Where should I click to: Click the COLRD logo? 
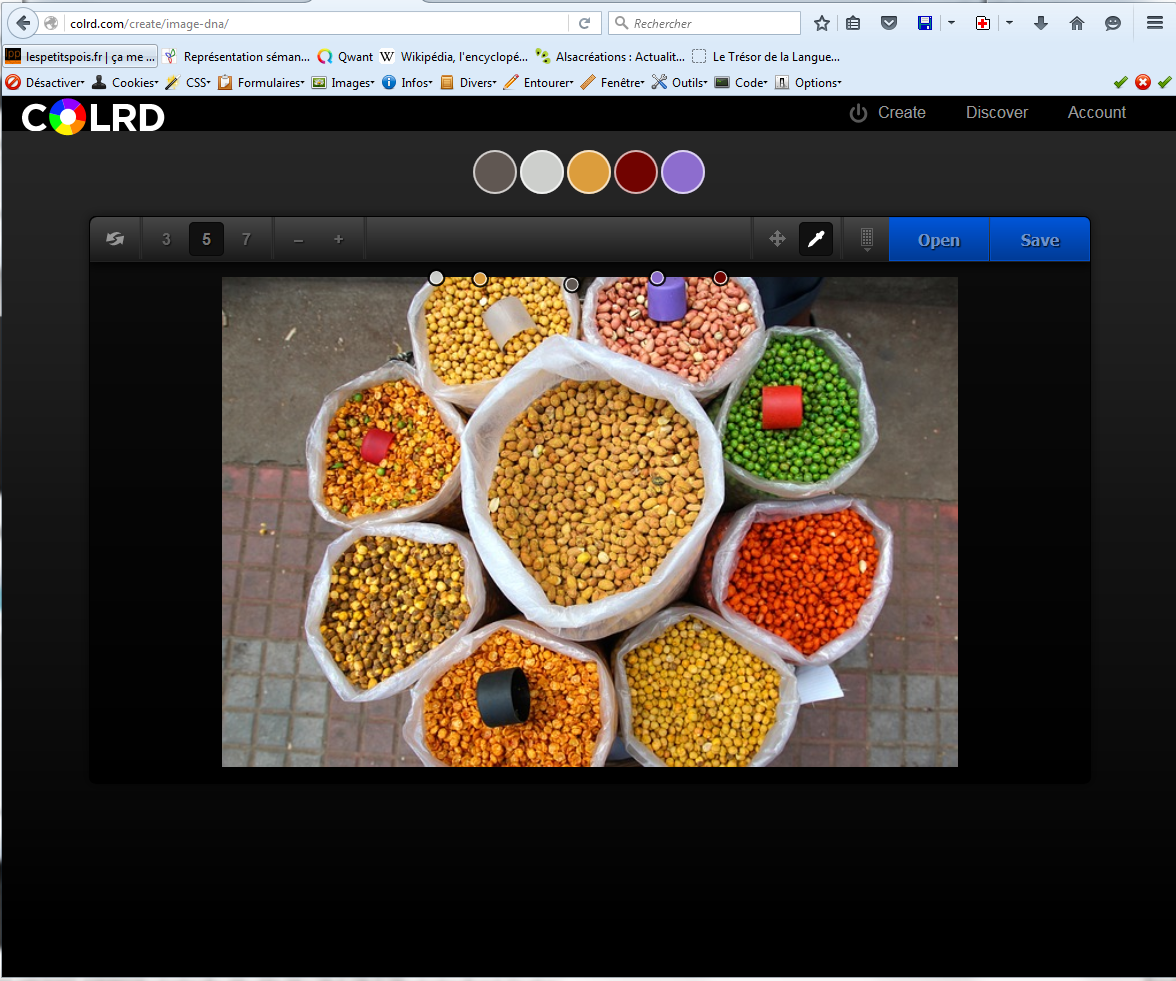(x=93, y=117)
